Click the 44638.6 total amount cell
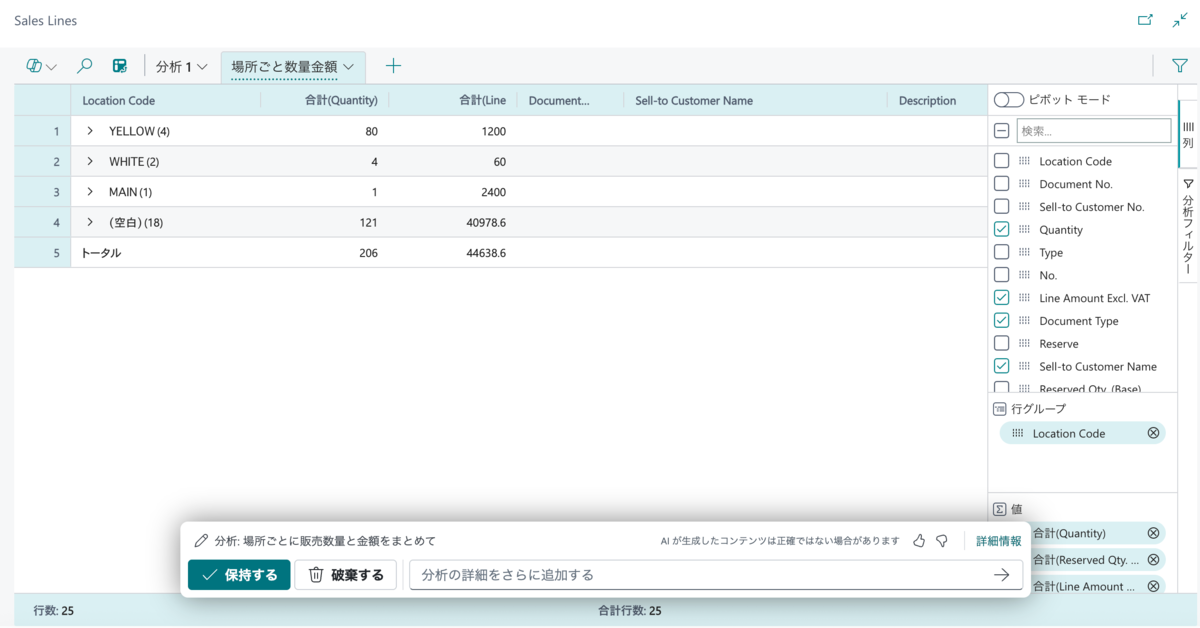This screenshot has width=1200, height=628. [x=453, y=253]
